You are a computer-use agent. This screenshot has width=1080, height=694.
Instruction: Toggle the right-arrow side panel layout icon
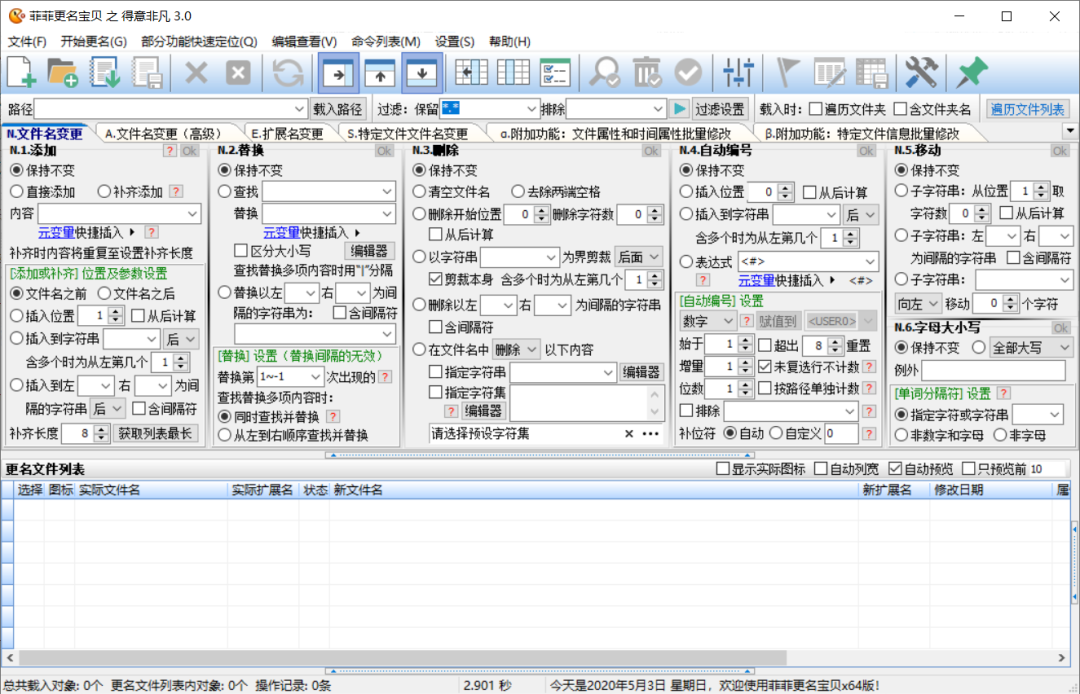(338, 72)
